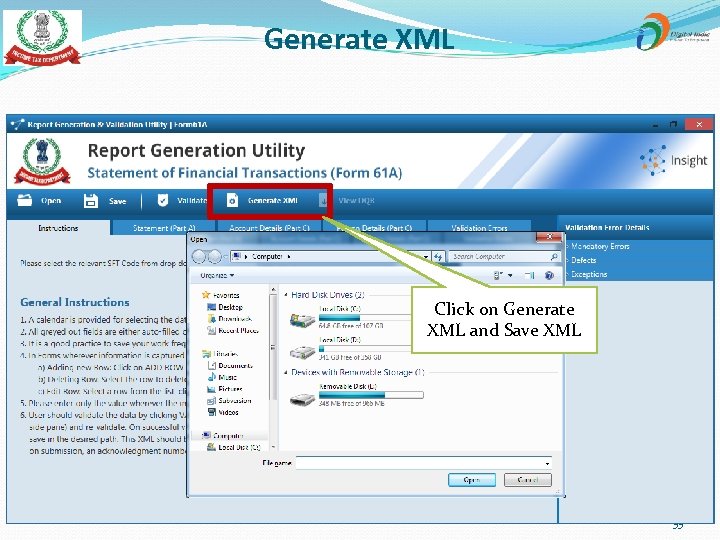The width and height of the screenshot is (720, 540).
Task: Click the Open label in toolbar
Action: [51, 201]
